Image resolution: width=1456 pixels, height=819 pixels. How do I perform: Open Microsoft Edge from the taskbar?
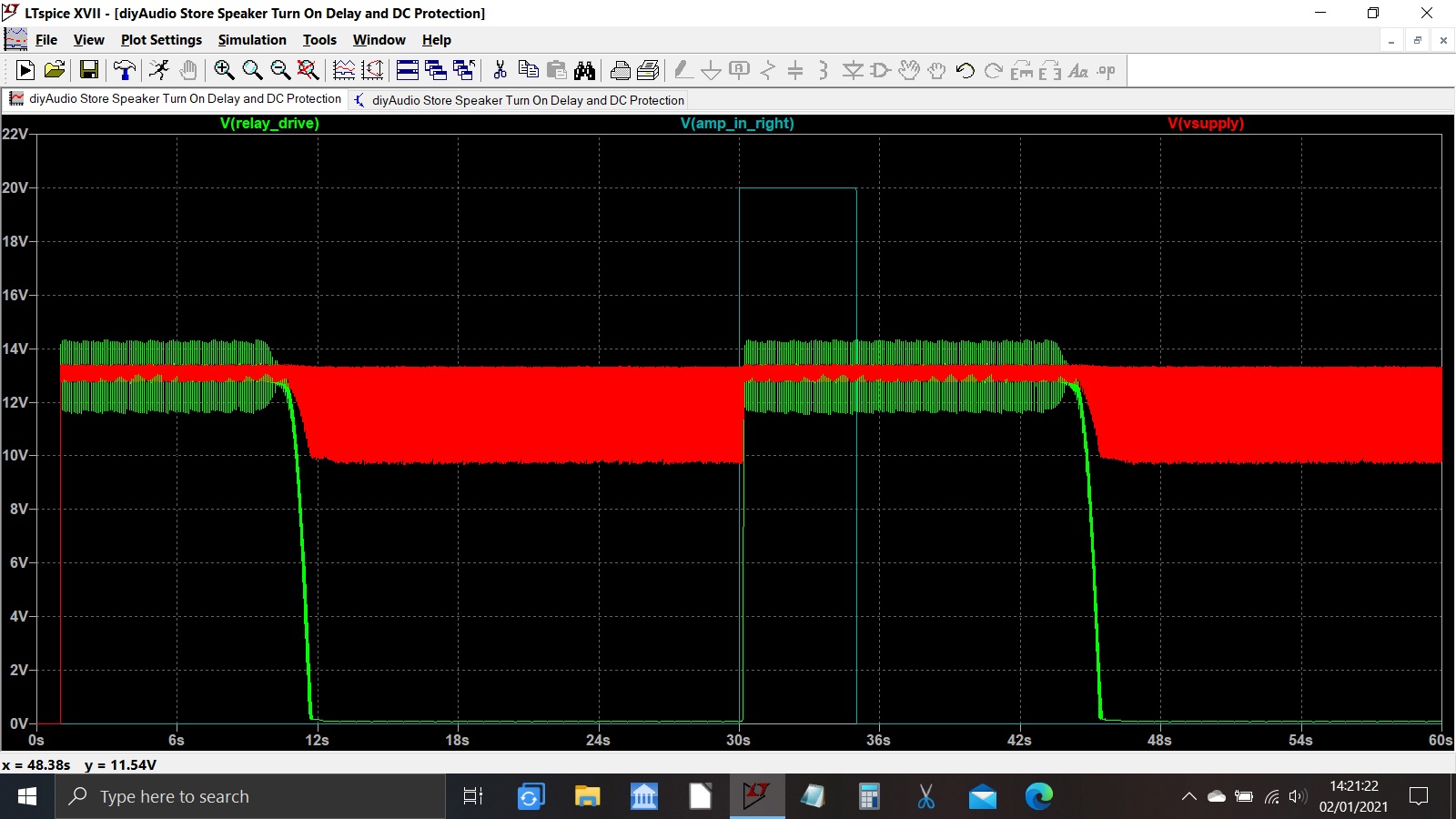tap(1038, 796)
